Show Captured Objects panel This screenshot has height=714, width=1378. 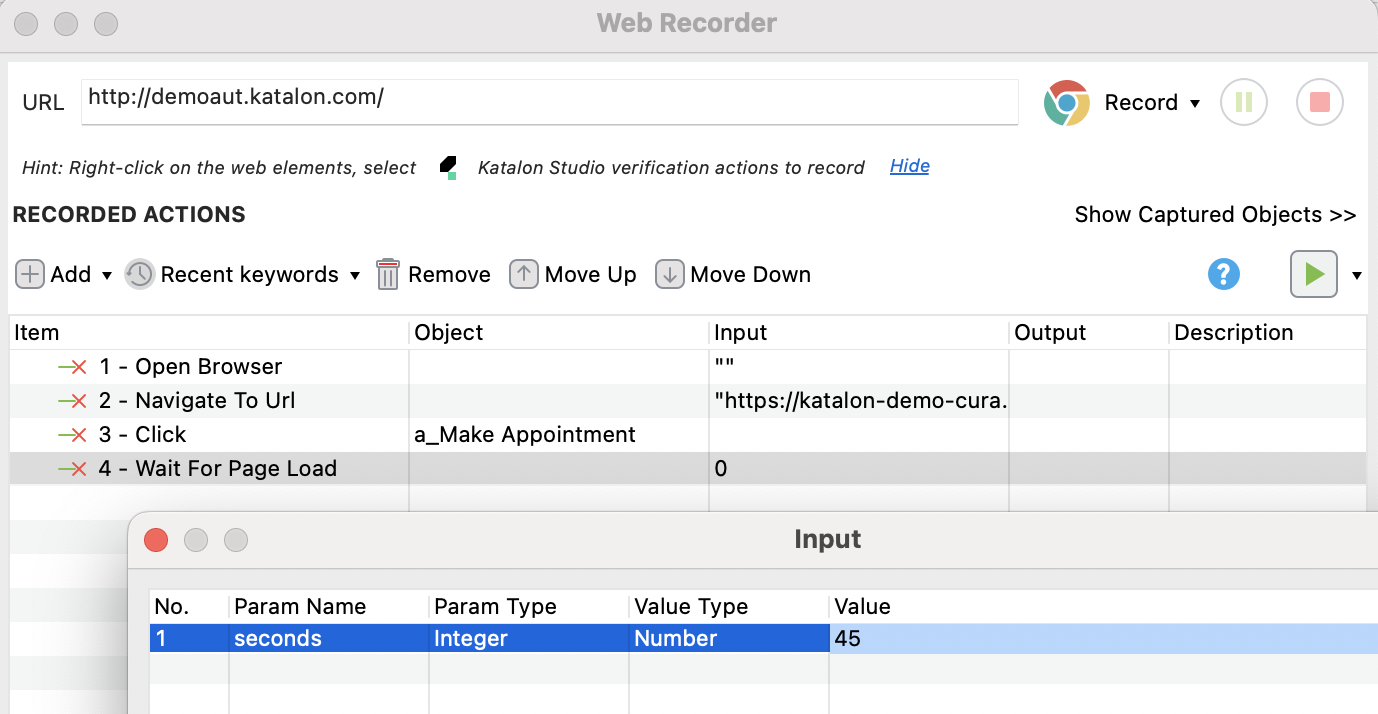[x=1215, y=214]
